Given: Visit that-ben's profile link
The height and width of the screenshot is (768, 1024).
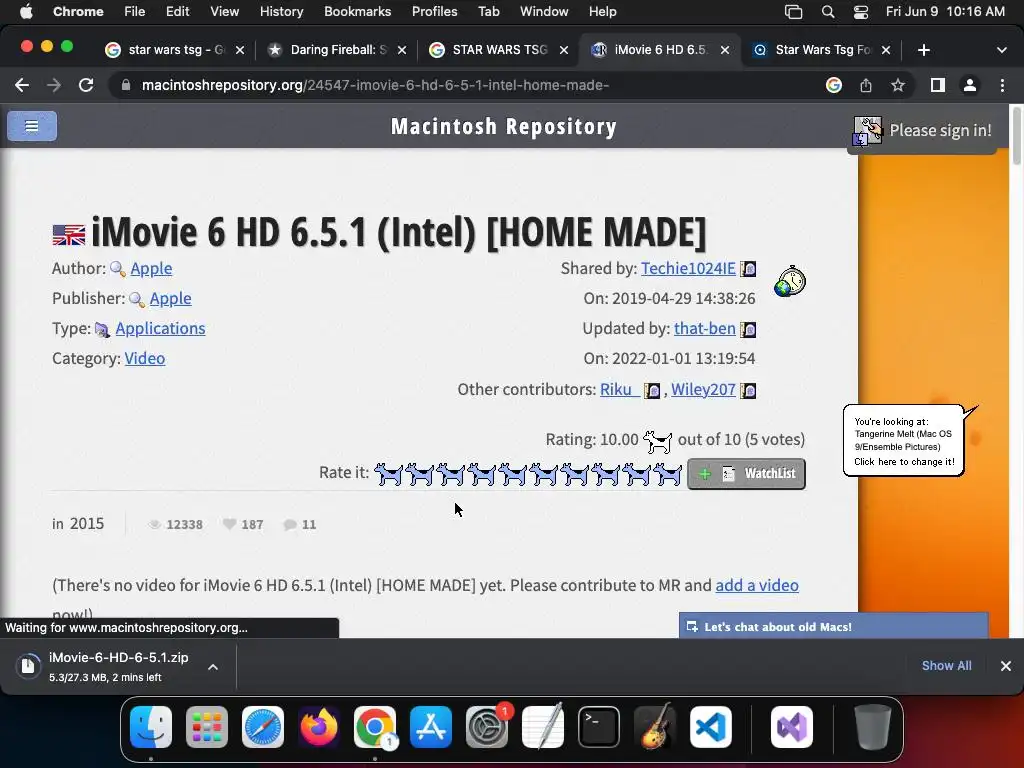Looking at the screenshot, I should click(x=705, y=328).
